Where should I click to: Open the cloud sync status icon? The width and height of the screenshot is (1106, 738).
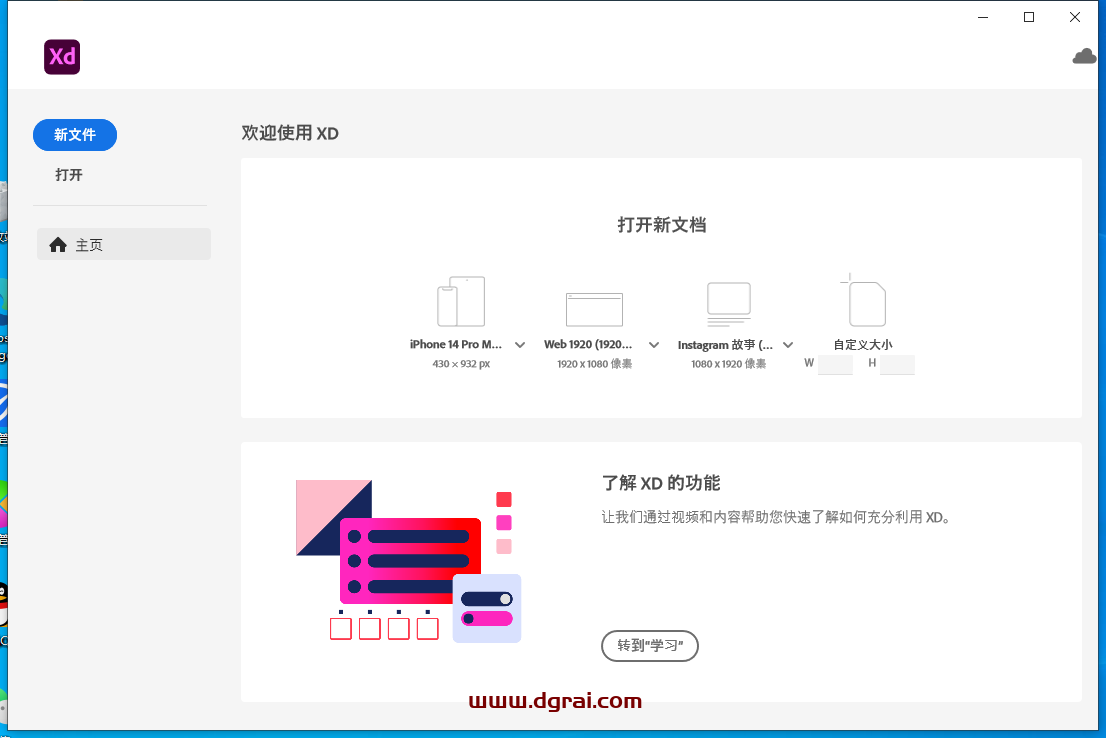(x=1084, y=56)
